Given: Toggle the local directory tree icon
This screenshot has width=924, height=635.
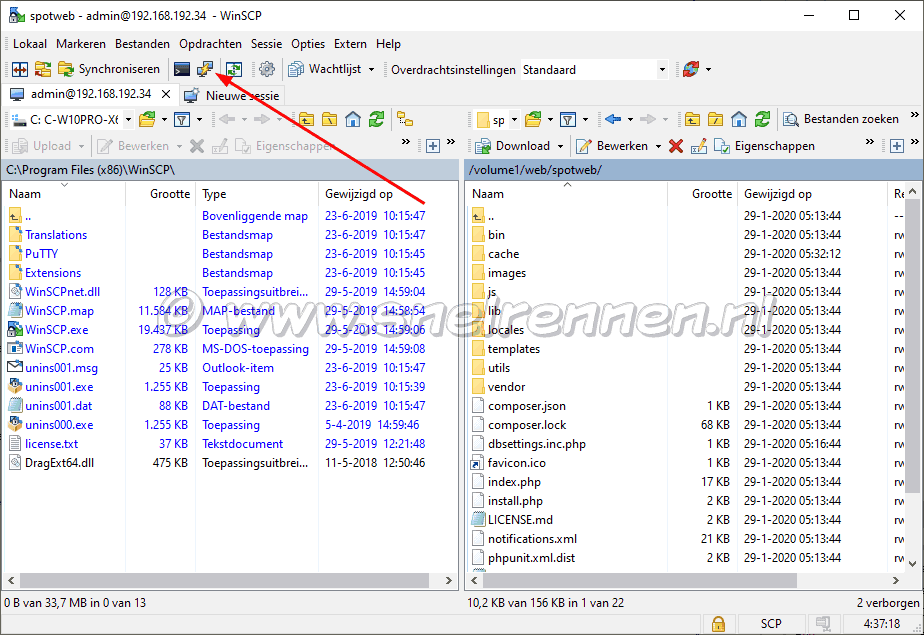Looking at the screenshot, I should point(405,120).
